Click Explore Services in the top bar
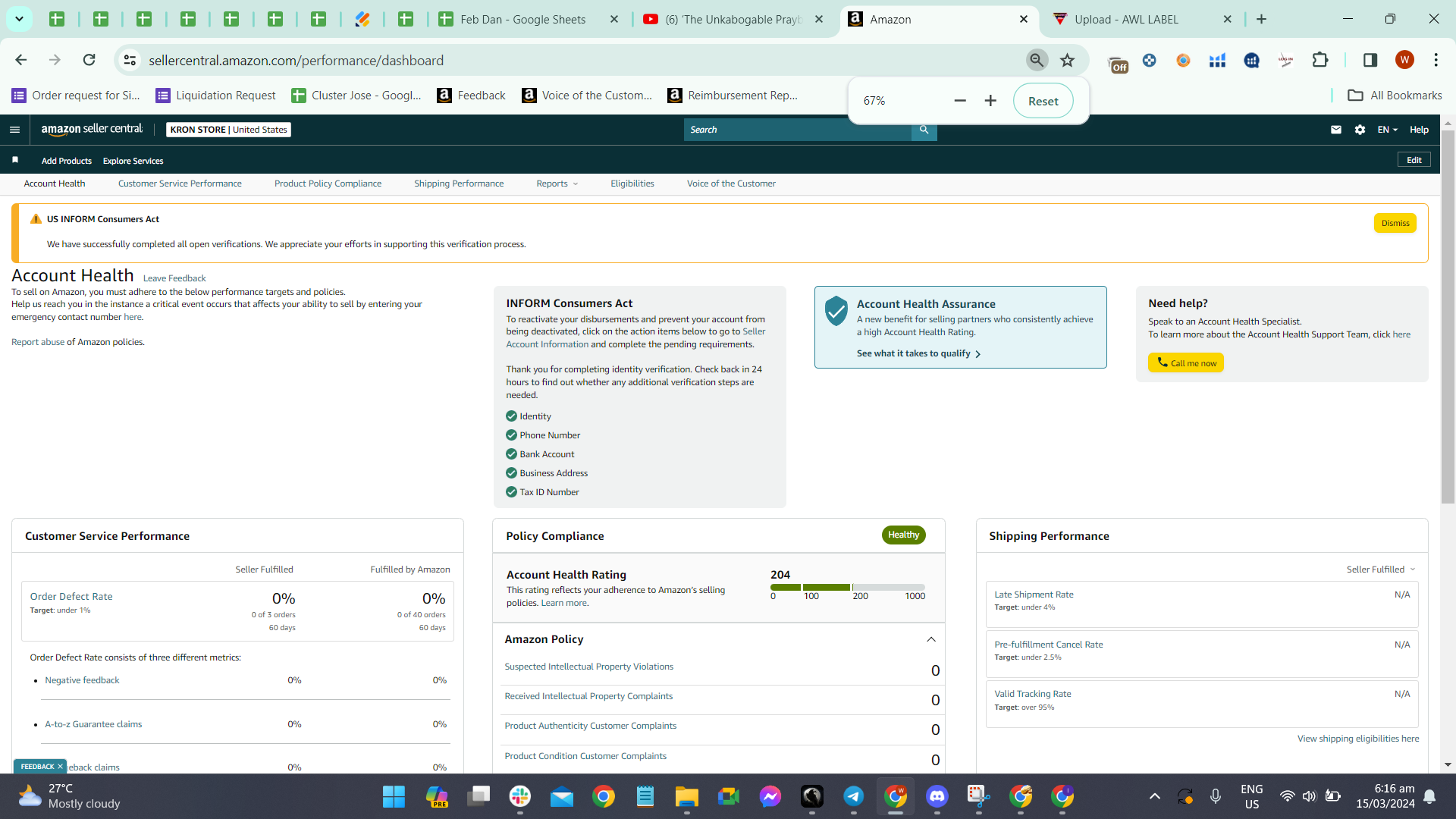Viewport: 1456px width, 819px height. coord(133,161)
